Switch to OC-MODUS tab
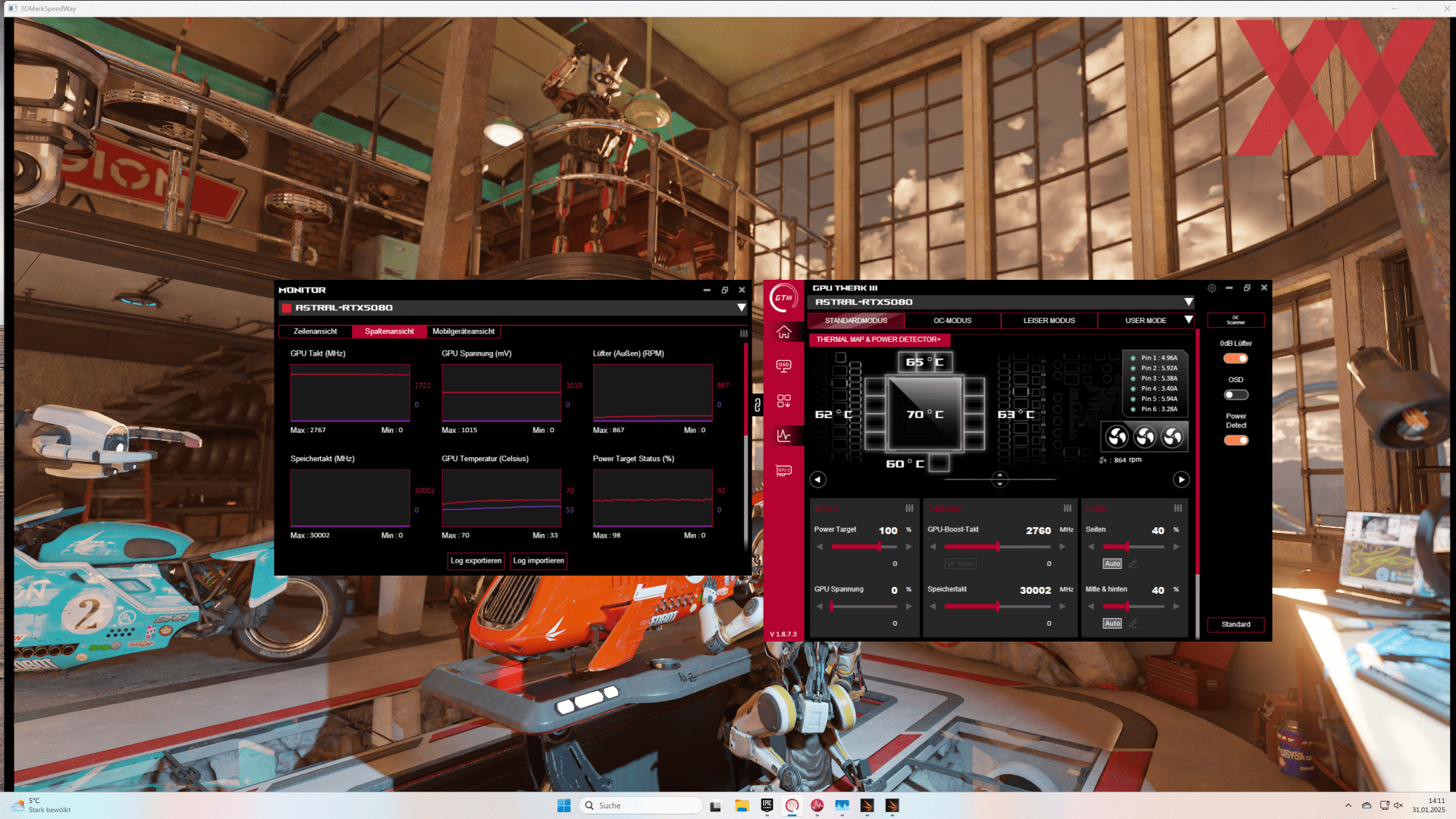Screen dimensions: 1456x819 point(952,321)
